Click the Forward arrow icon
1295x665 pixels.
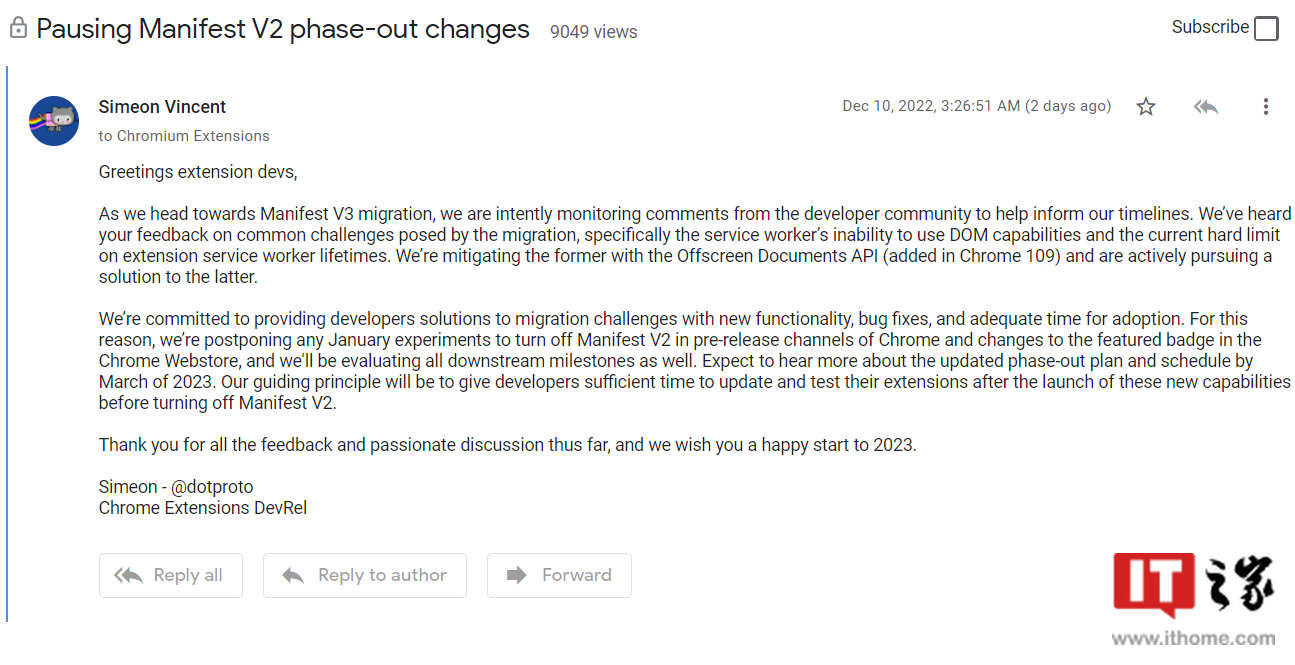[517, 575]
